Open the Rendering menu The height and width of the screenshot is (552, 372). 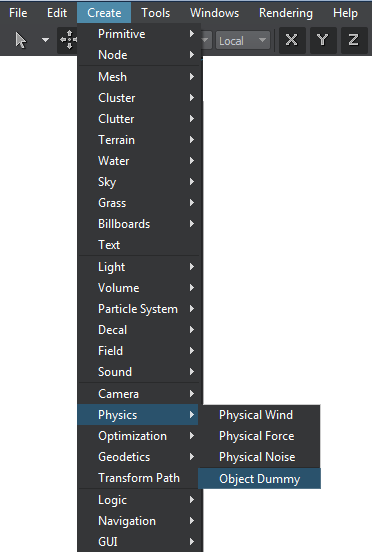tap(286, 13)
